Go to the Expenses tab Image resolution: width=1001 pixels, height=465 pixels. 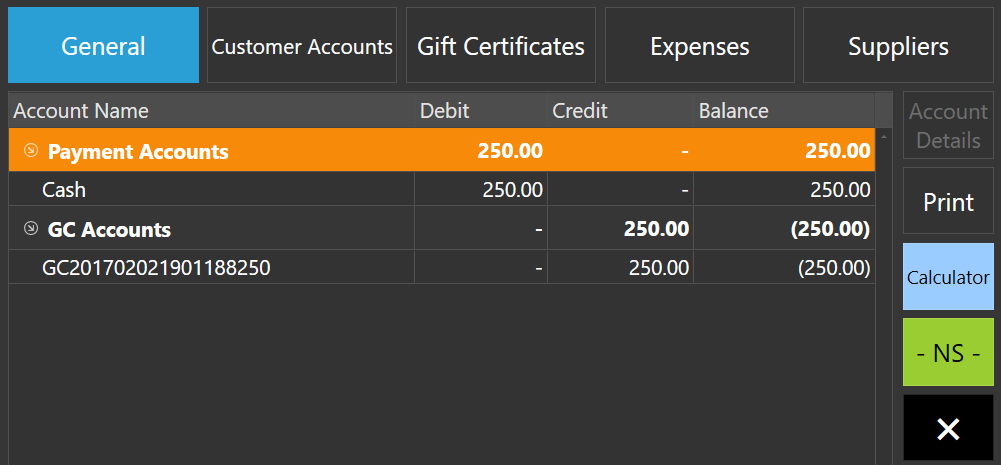[x=700, y=45]
